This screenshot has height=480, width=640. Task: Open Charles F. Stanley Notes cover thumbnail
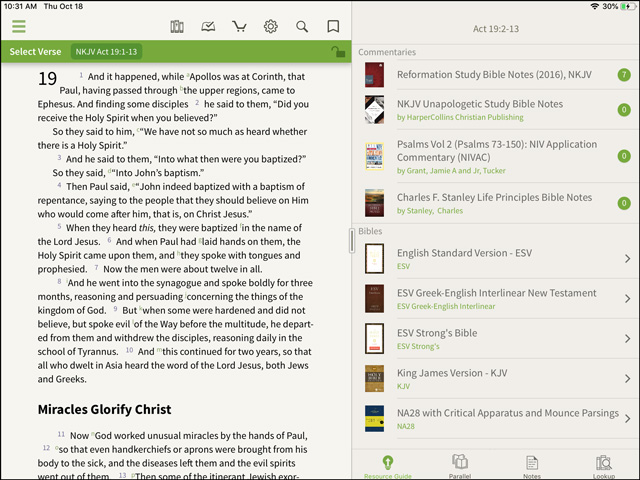click(374, 203)
